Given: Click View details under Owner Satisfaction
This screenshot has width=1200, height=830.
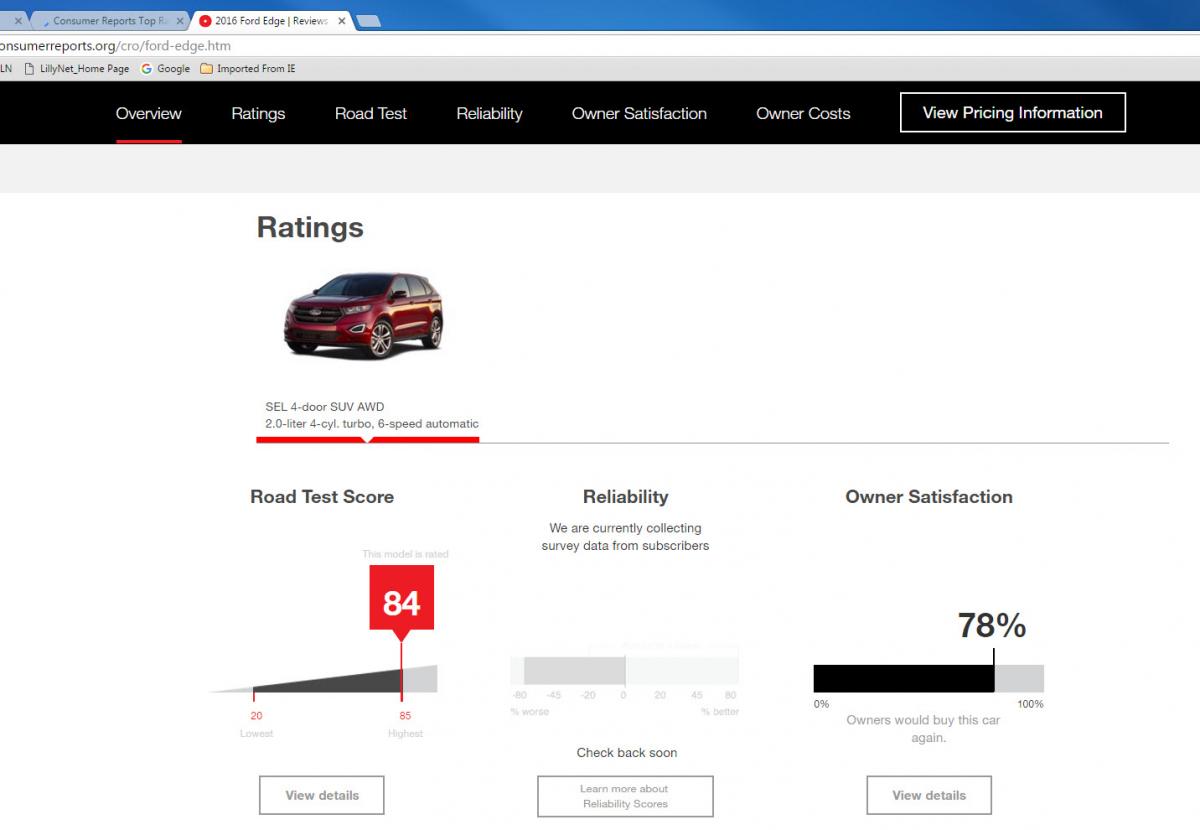Looking at the screenshot, I should (929, 795).
